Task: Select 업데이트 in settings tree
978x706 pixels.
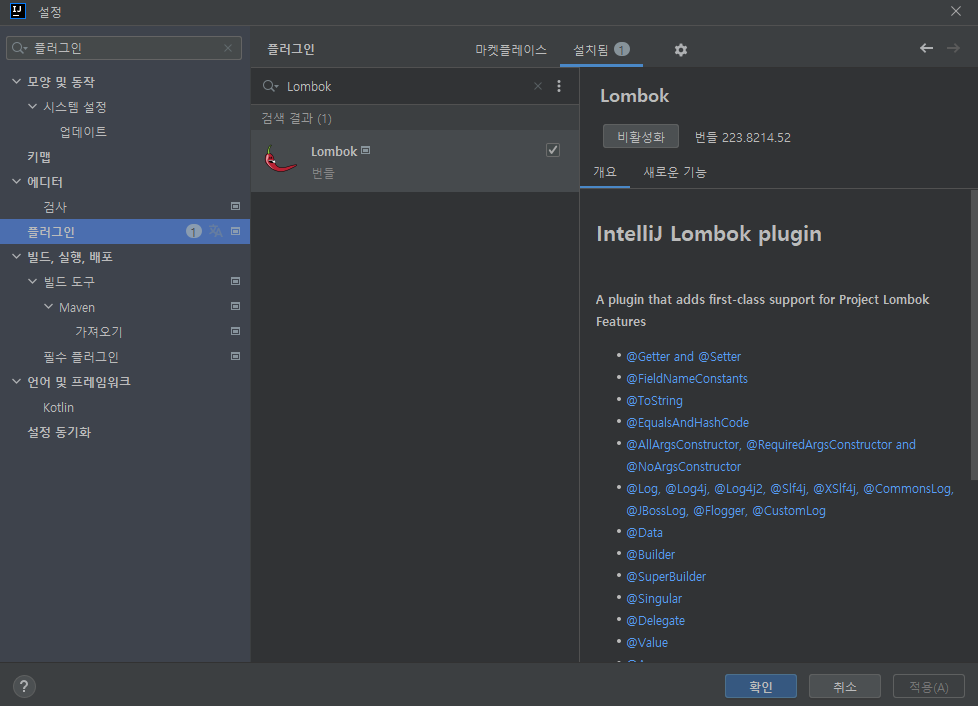Action: tap(83, 132)
